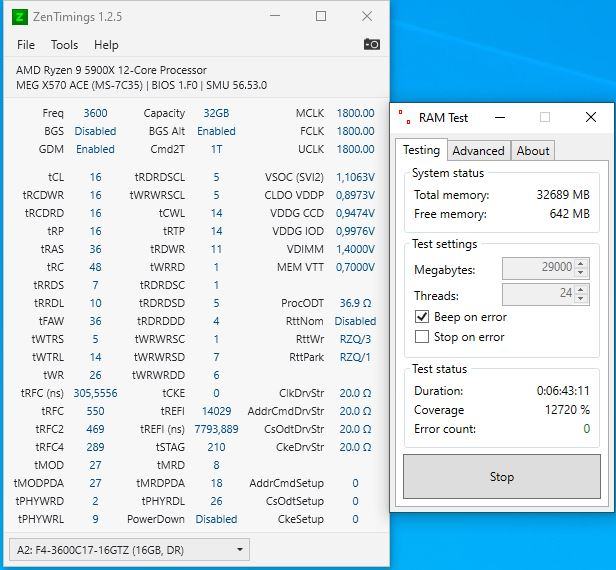
Task: Select the Freq value 3600
Action: tap(95, 113)
